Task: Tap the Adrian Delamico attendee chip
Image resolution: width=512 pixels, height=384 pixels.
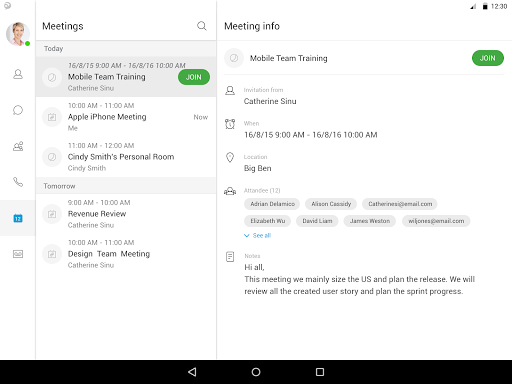Action: tap(272, 204)
